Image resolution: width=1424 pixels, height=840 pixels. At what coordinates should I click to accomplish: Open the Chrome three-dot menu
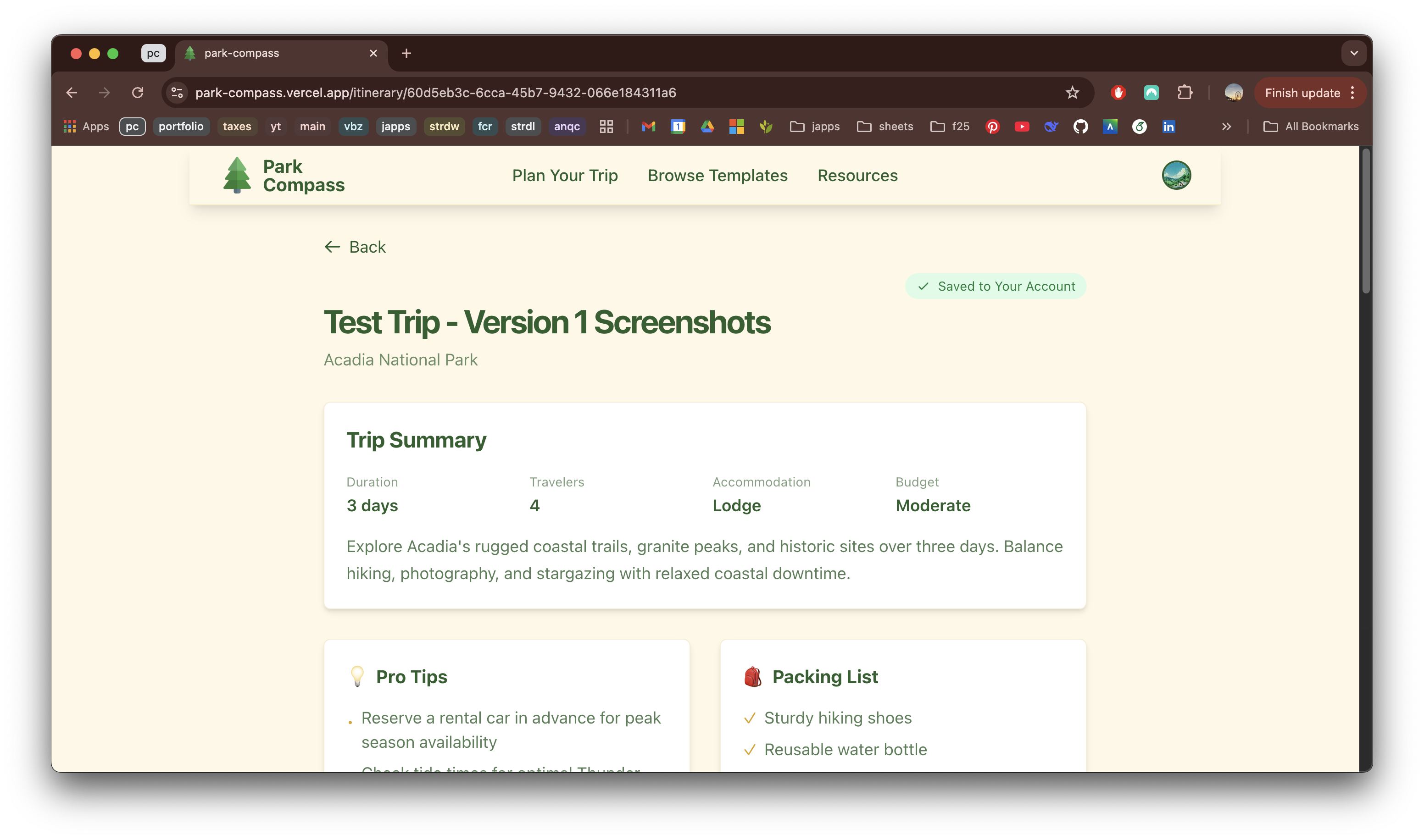[x=1352, y=93]
